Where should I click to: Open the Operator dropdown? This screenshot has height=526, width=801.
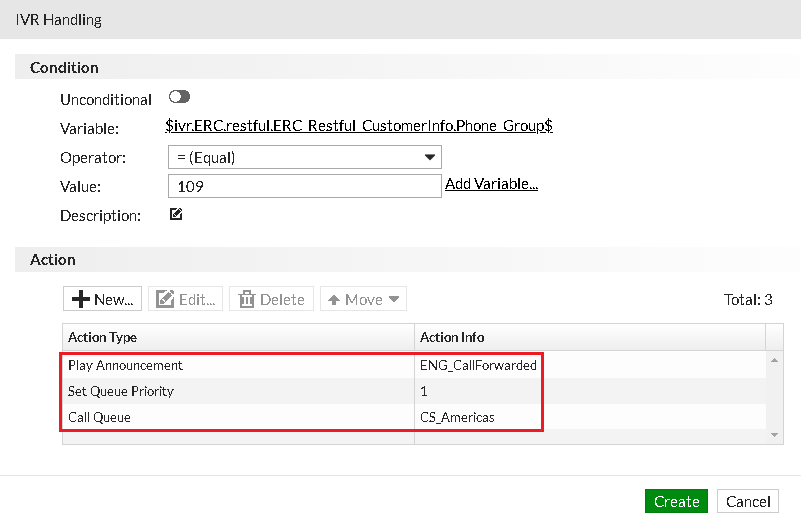point(304,157)
